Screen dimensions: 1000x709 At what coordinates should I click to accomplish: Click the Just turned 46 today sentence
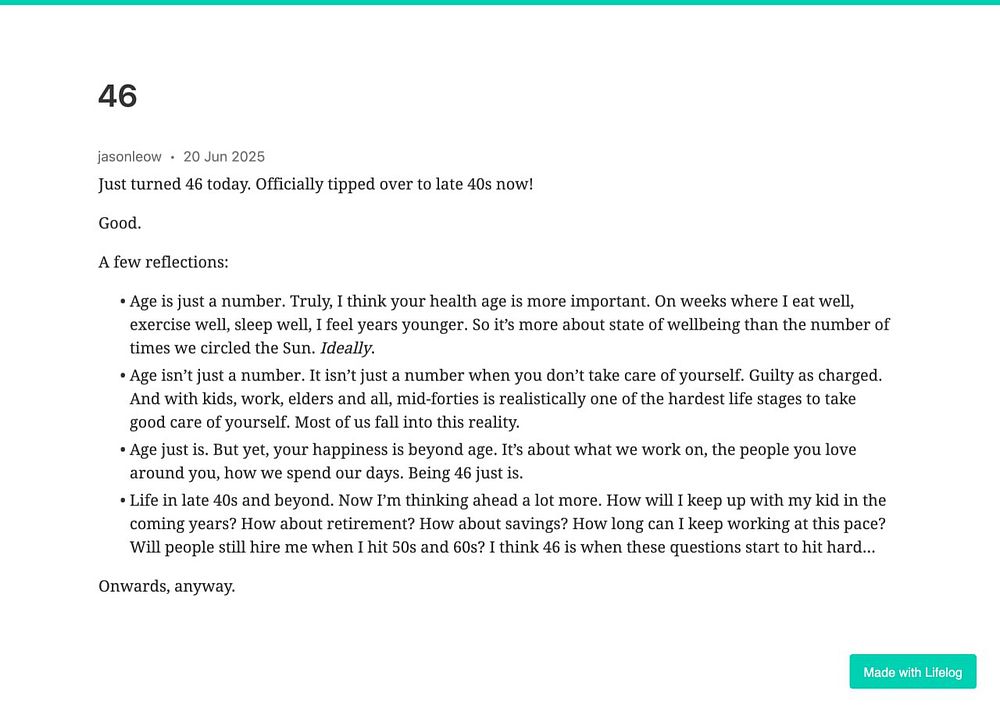[x=316, y=184]
